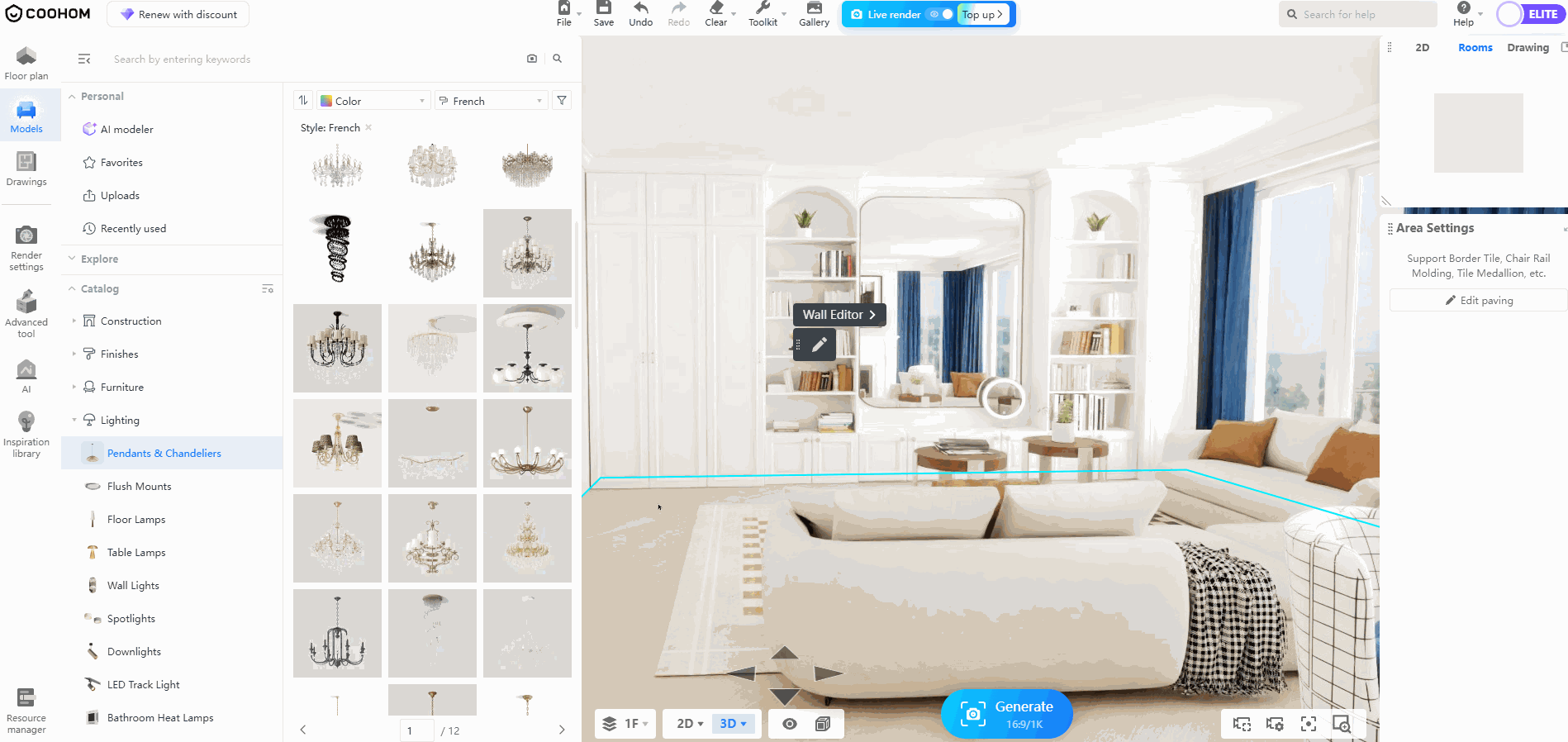
Task: Click the focus frame icon at bottom right
Action: pos(1309,724)
